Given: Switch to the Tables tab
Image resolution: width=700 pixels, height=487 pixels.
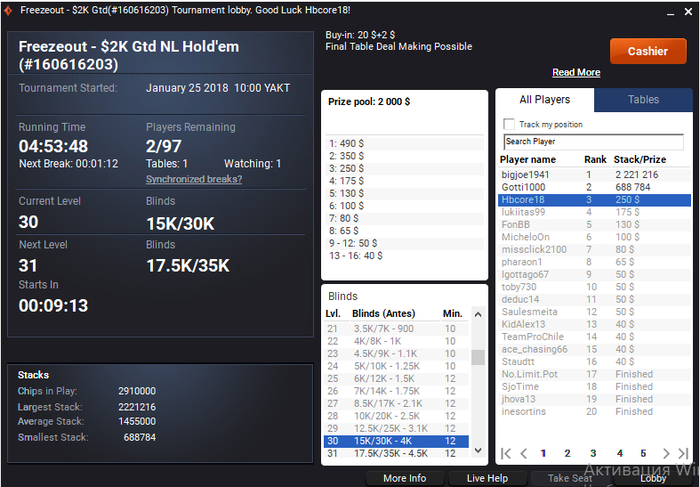Looking at the screenshot, I should pyautogui.click(x=643, y=100).
